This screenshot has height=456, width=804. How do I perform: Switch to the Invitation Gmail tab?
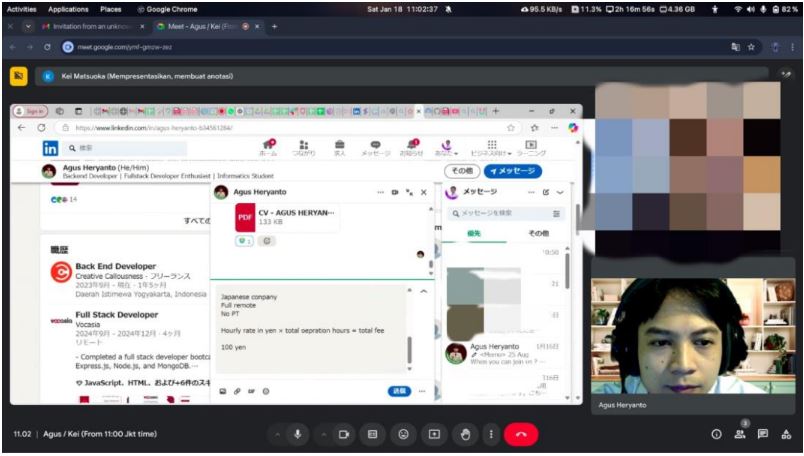(92, 26)
